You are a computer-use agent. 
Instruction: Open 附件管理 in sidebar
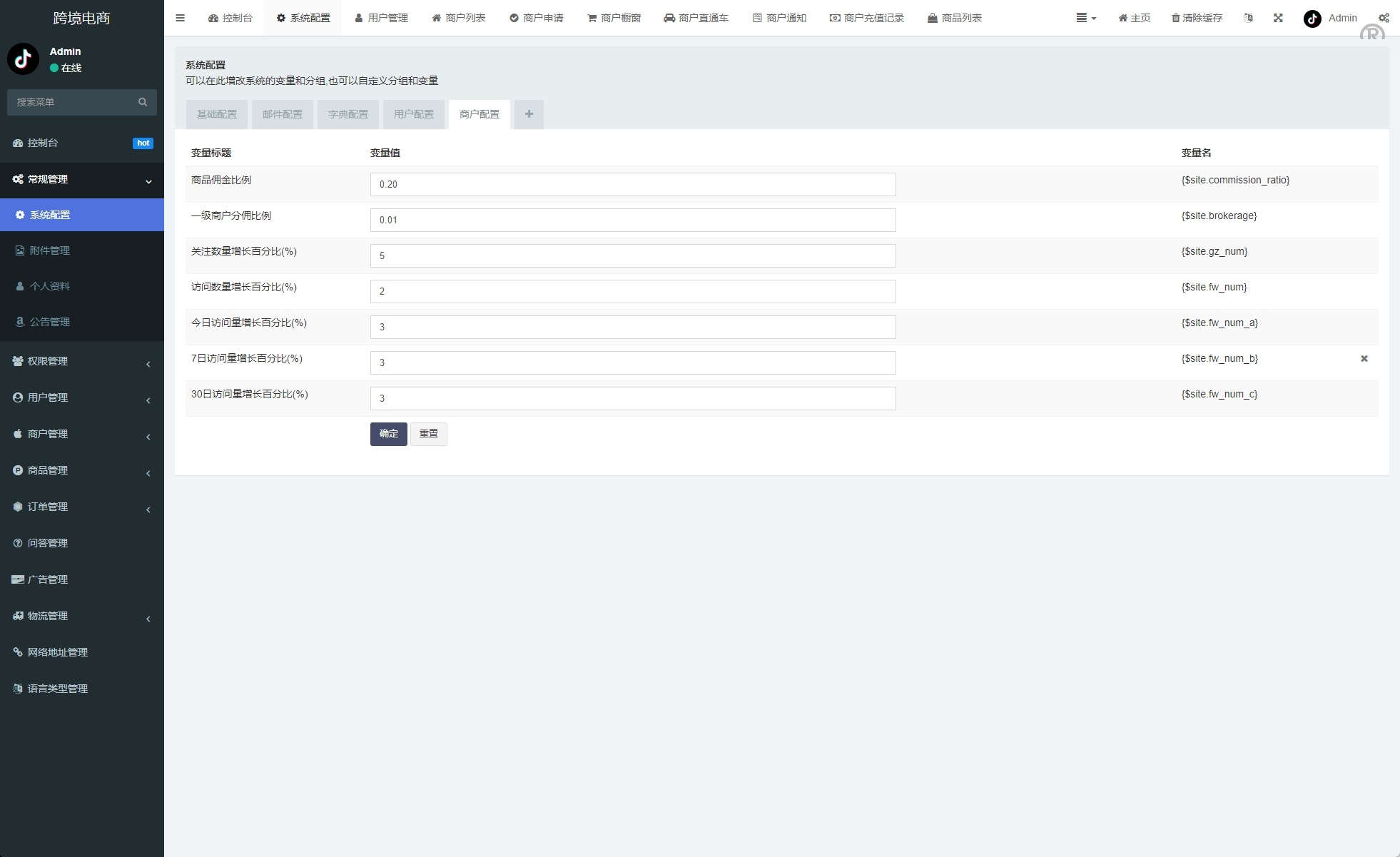point(49,250)
